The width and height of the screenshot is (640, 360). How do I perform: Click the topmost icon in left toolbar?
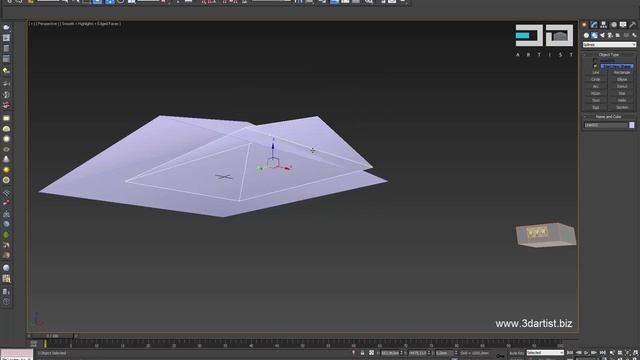[x=6, y=28]
